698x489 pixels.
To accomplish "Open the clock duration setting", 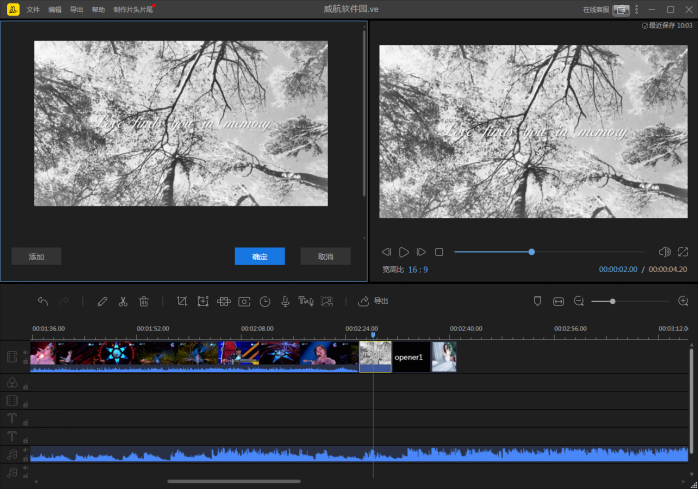I will (265, 301).
